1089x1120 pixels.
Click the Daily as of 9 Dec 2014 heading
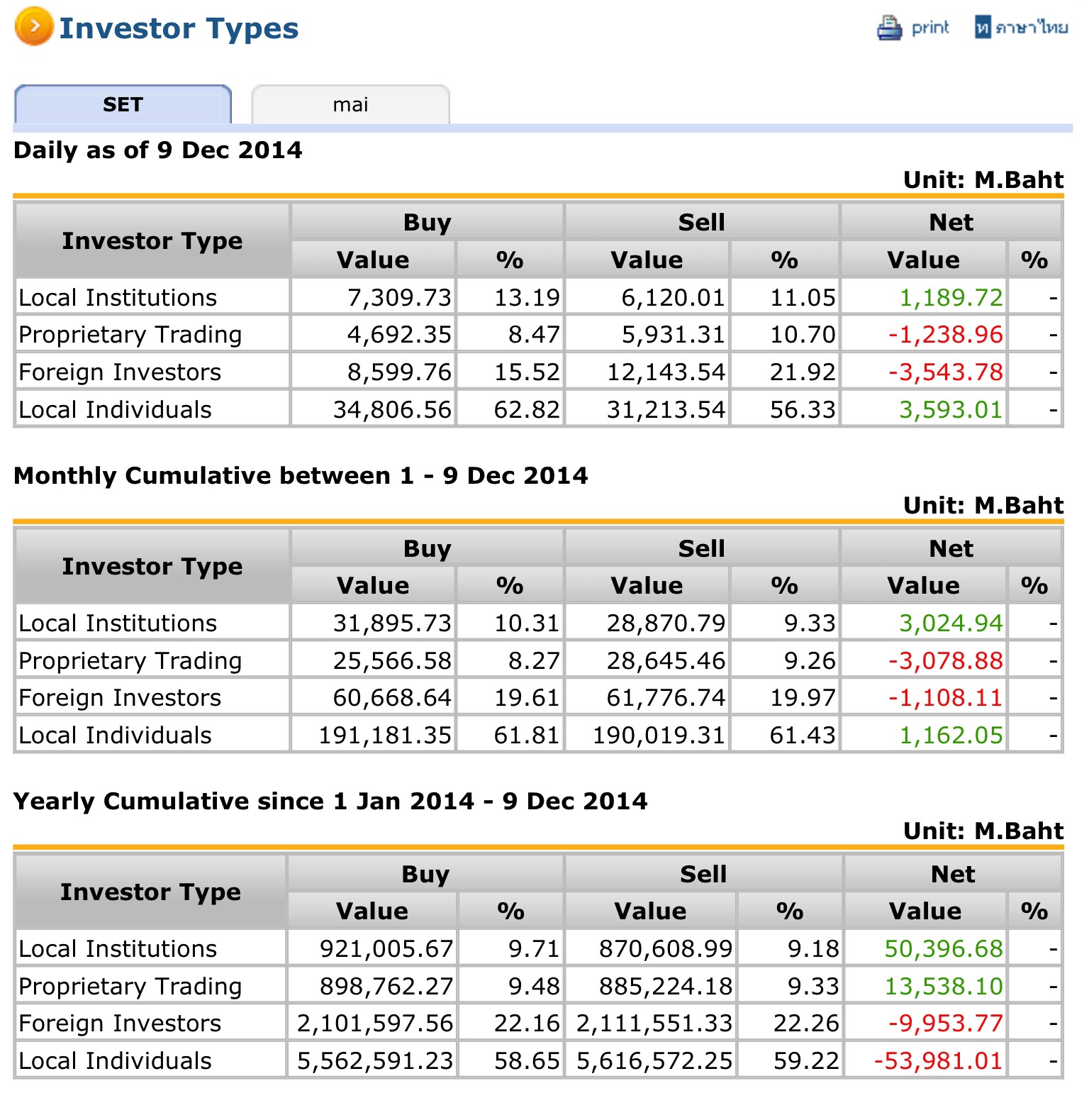pos(158,150)
